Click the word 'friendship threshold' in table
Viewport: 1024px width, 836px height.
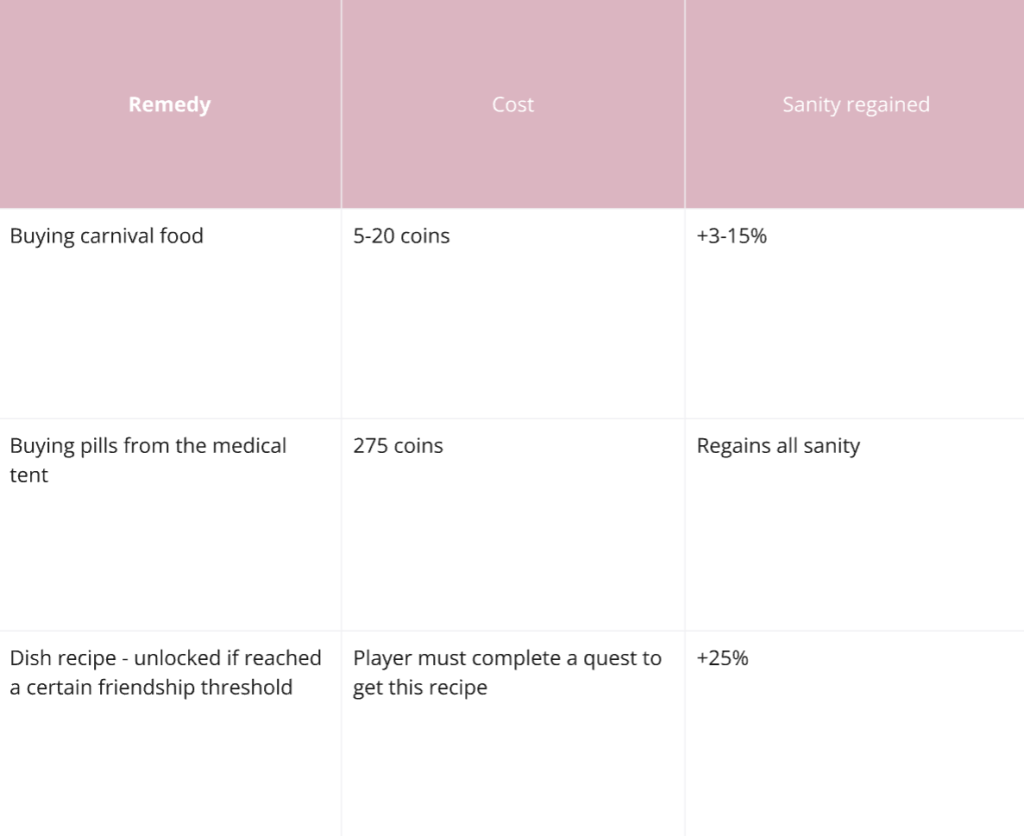click(x=195, y=688)
